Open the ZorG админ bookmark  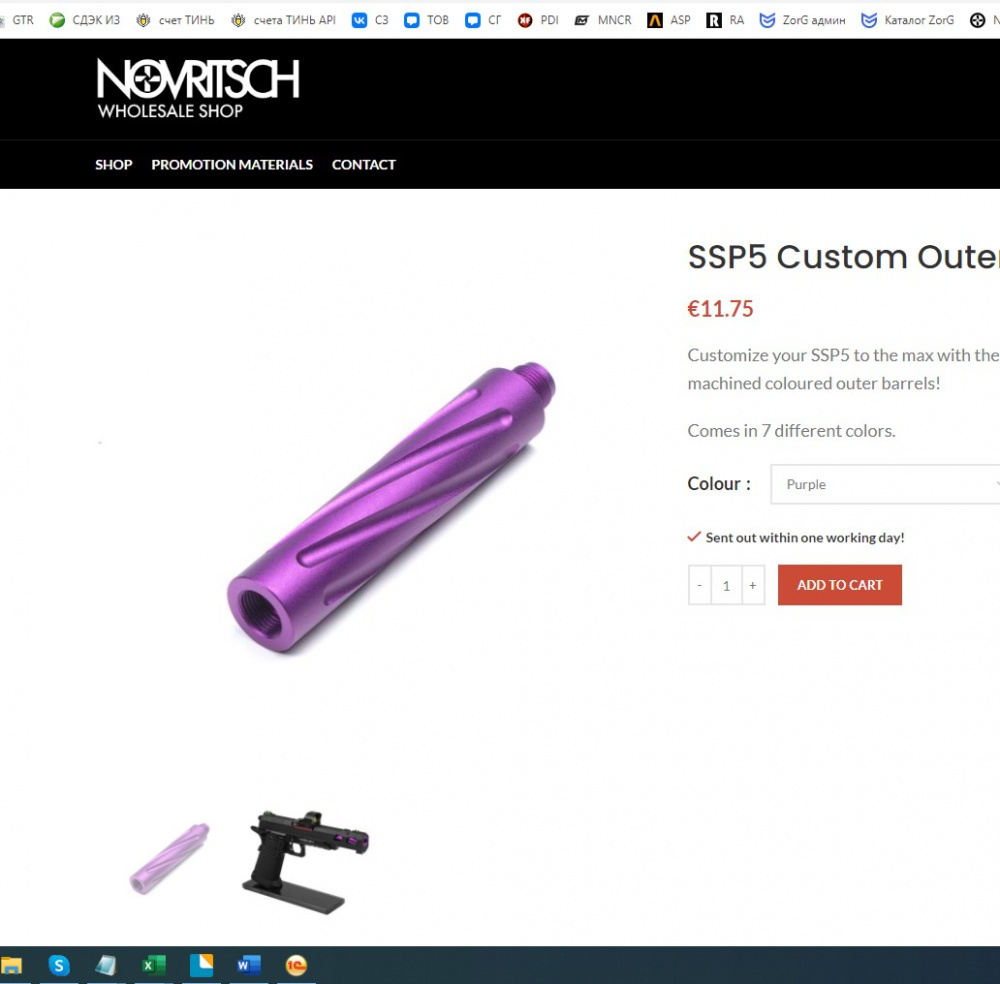[802, 20]
